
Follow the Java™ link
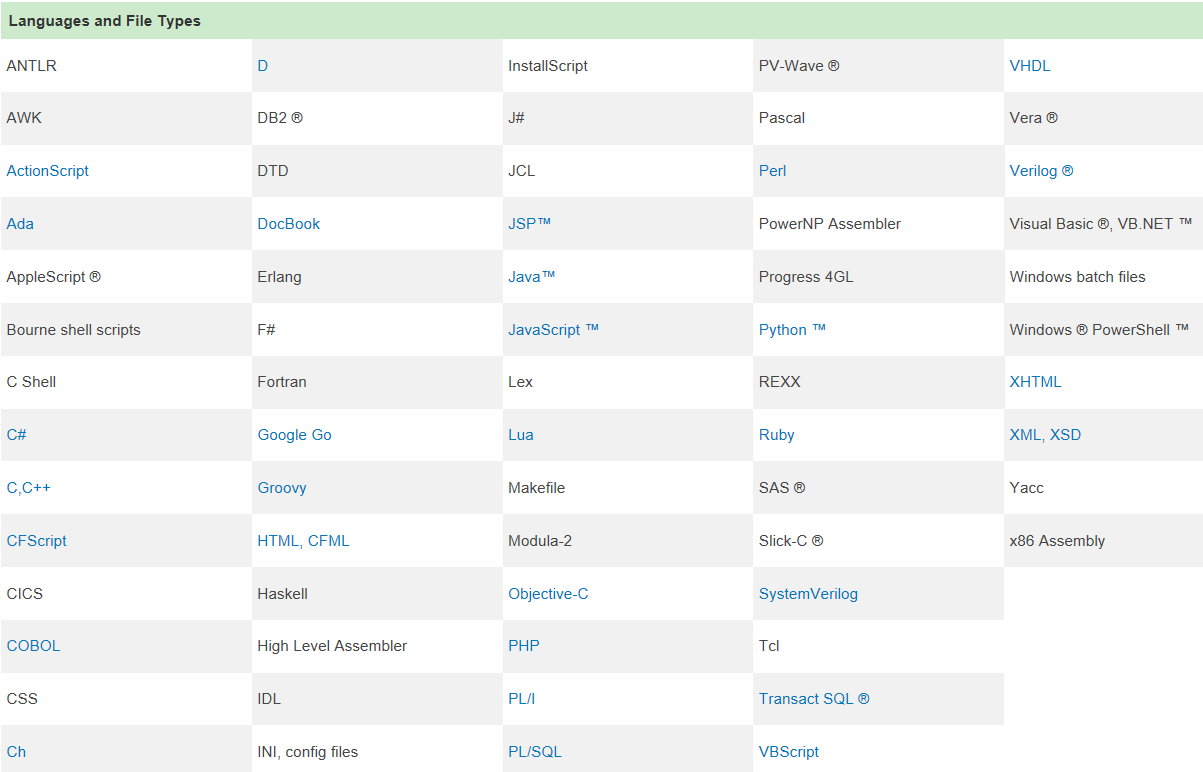click(x=532, y=277)
